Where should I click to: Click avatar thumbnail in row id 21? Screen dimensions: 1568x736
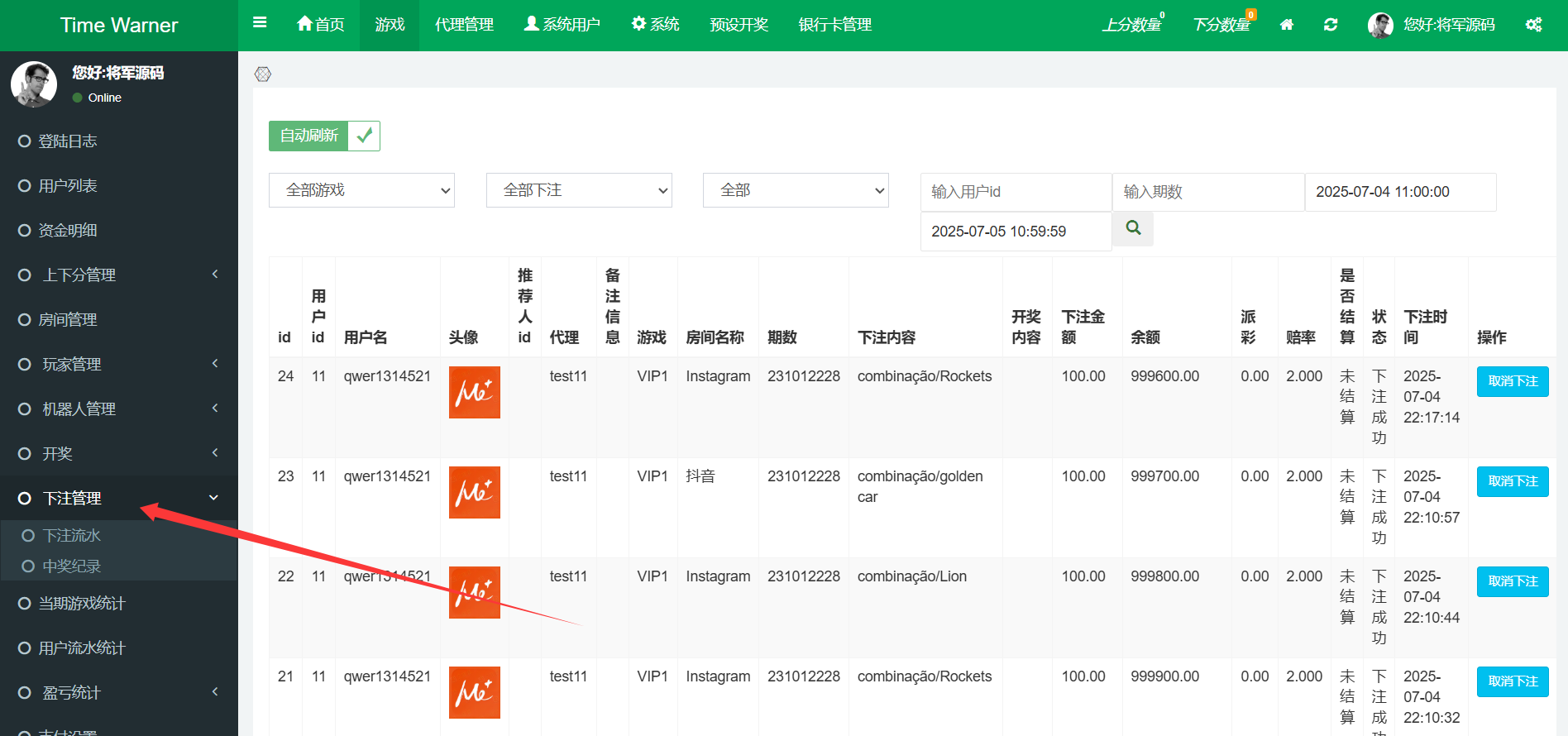[475, 692]
